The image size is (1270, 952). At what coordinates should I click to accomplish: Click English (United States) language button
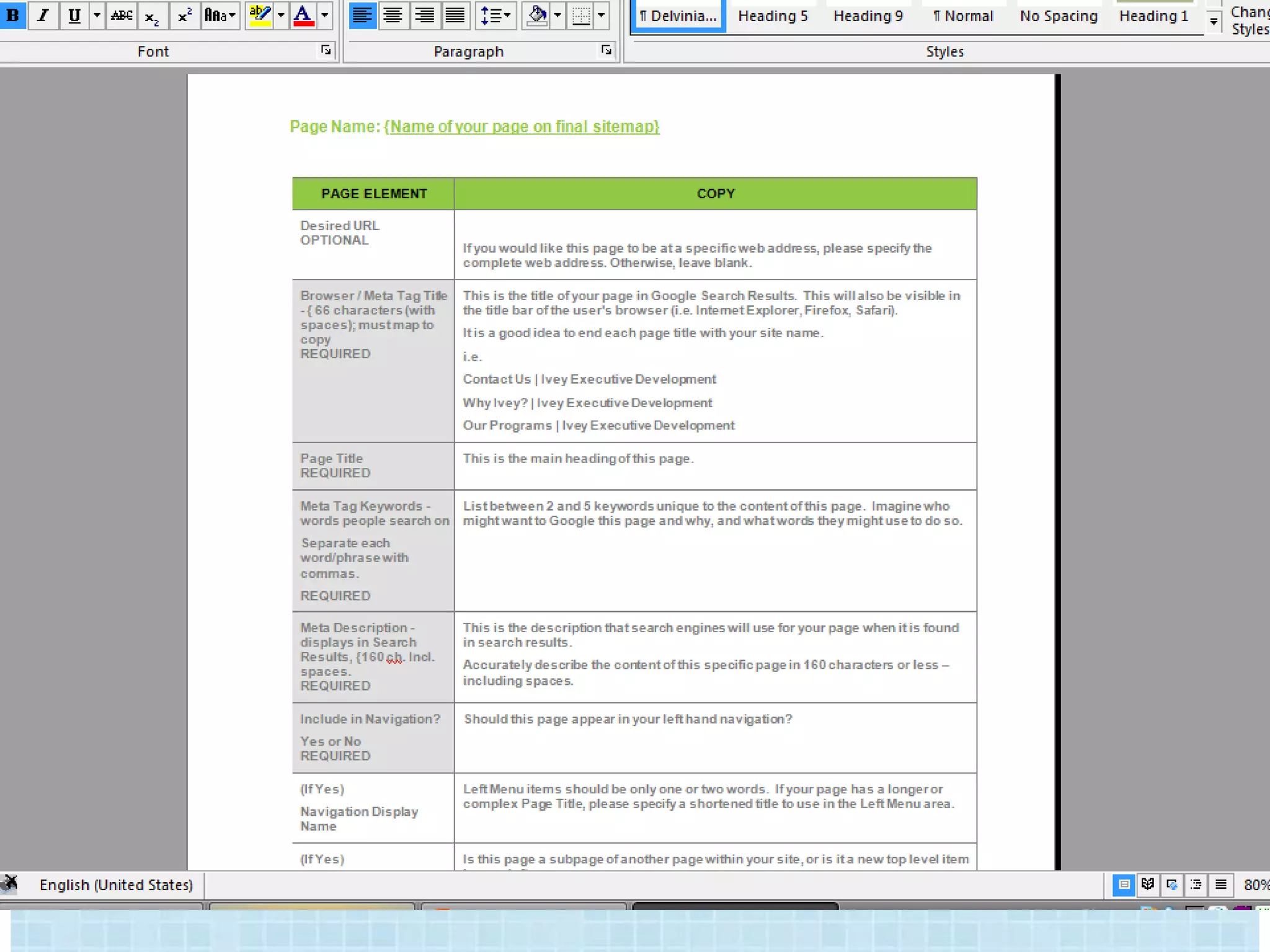116,884
